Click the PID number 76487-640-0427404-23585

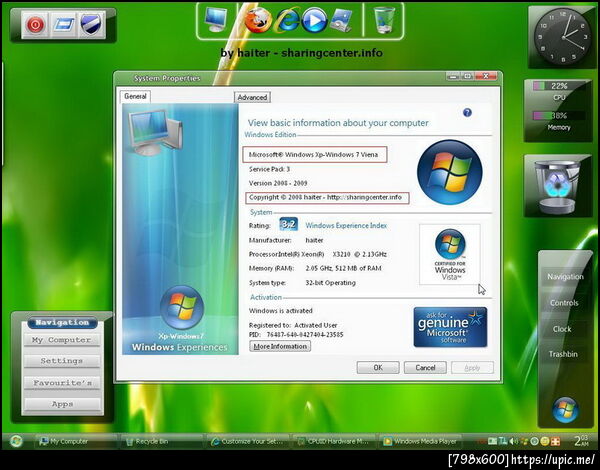305,335
